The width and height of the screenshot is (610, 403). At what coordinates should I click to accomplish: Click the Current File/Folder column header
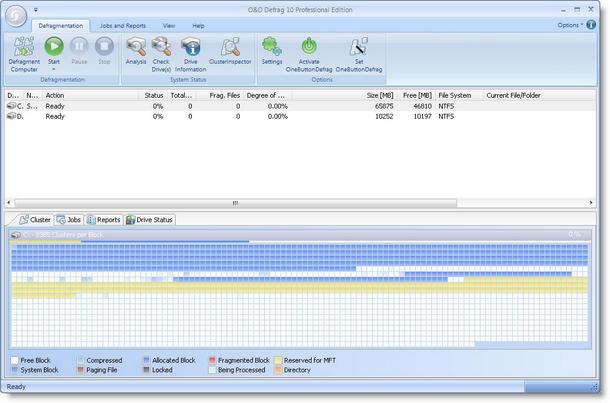(x=539, y=95)
